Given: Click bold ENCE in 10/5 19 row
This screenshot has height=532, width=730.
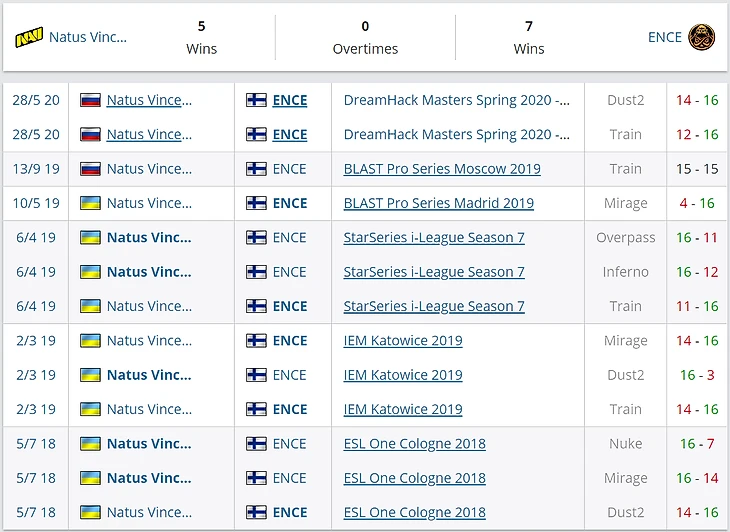Looking at the screenshot, I should 290,203.
